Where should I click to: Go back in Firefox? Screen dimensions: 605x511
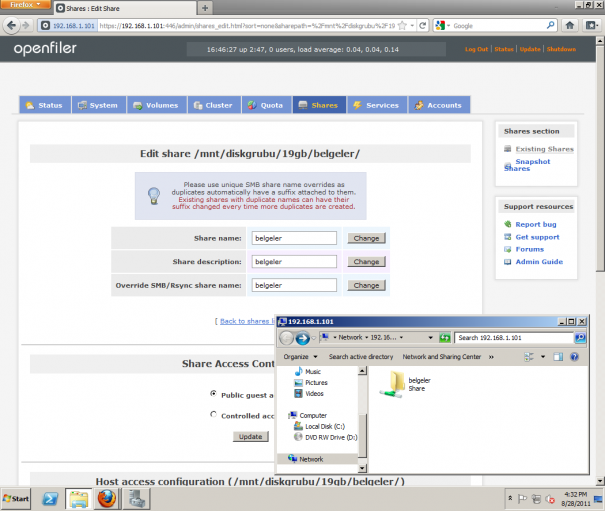coord(11,25)
